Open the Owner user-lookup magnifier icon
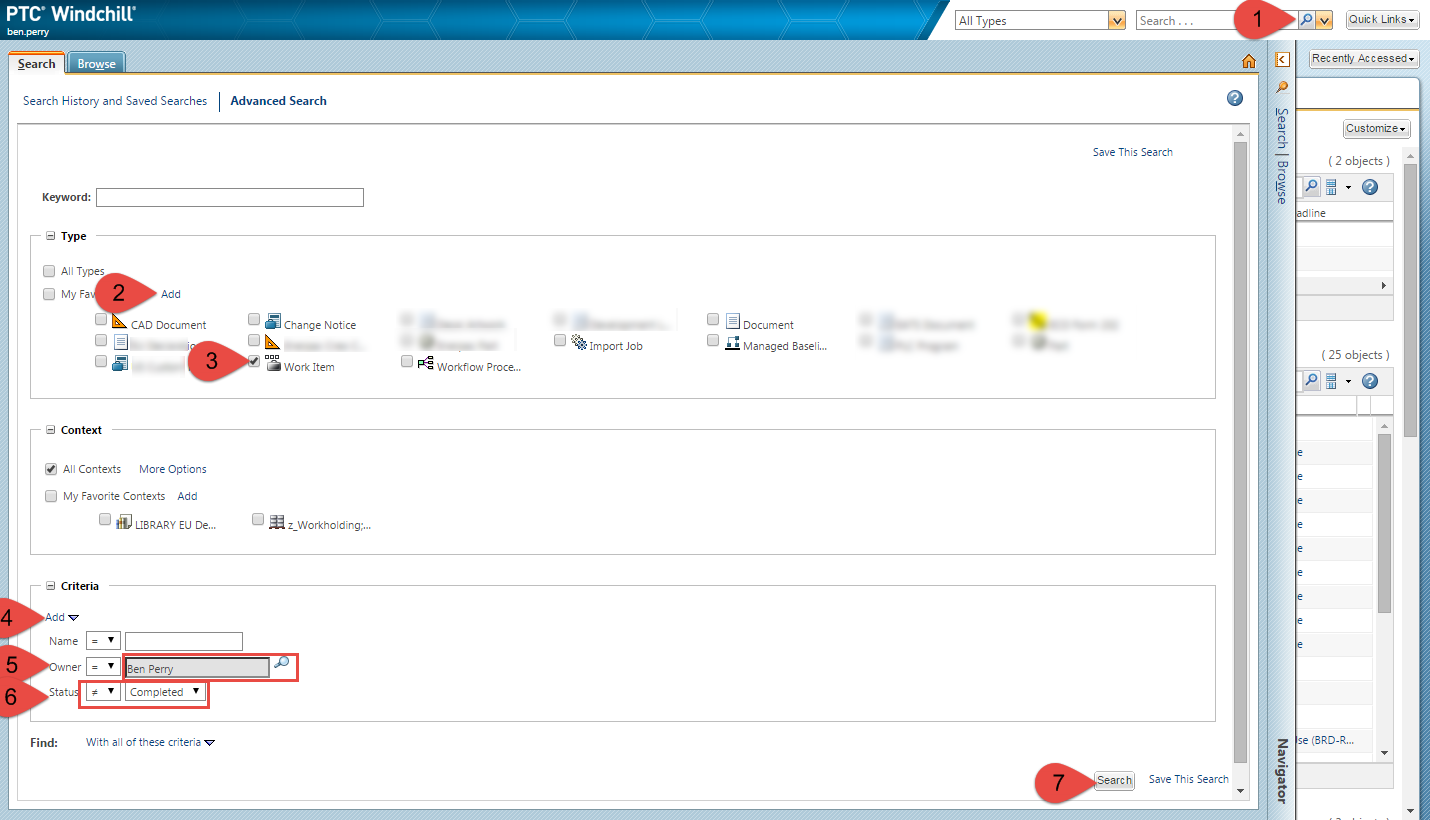 pos(281,662)
